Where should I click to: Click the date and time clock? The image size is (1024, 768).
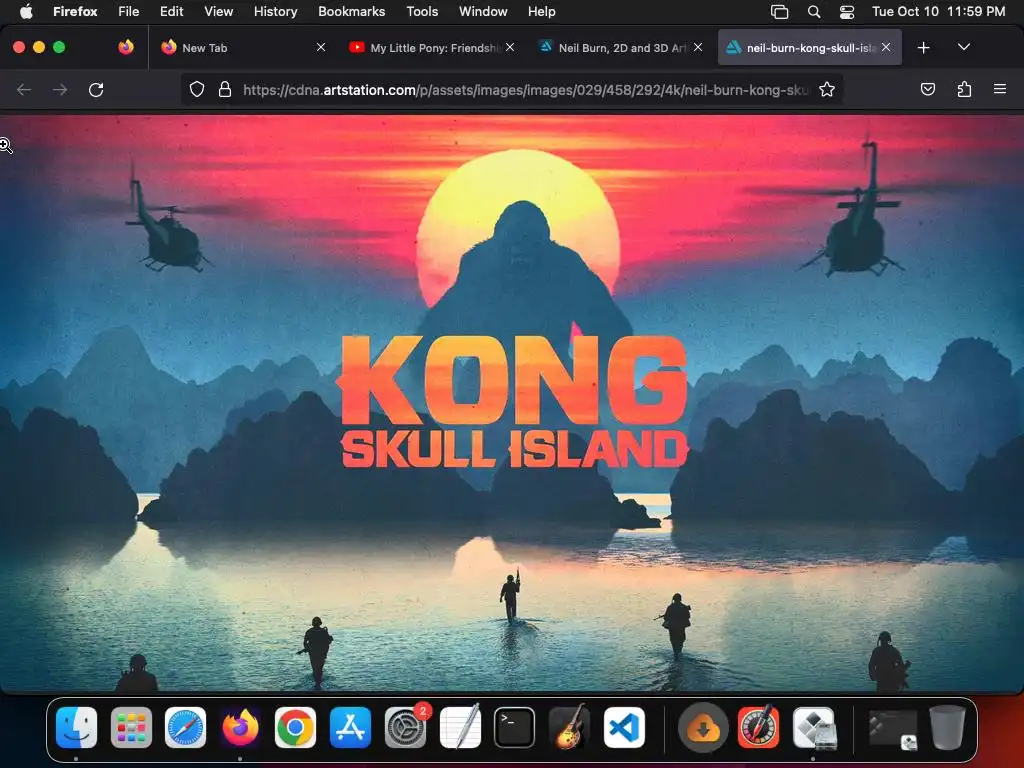938,11
